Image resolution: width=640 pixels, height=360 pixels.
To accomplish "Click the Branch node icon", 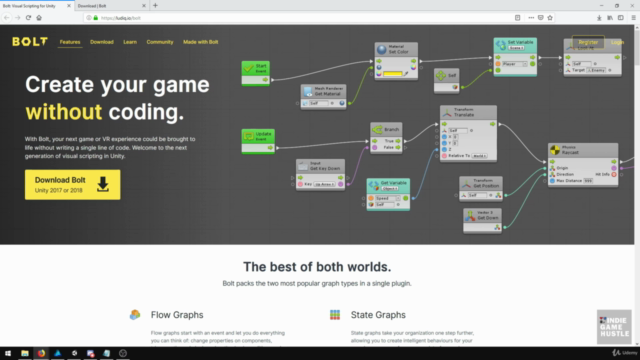I will [x=377, y=130].
